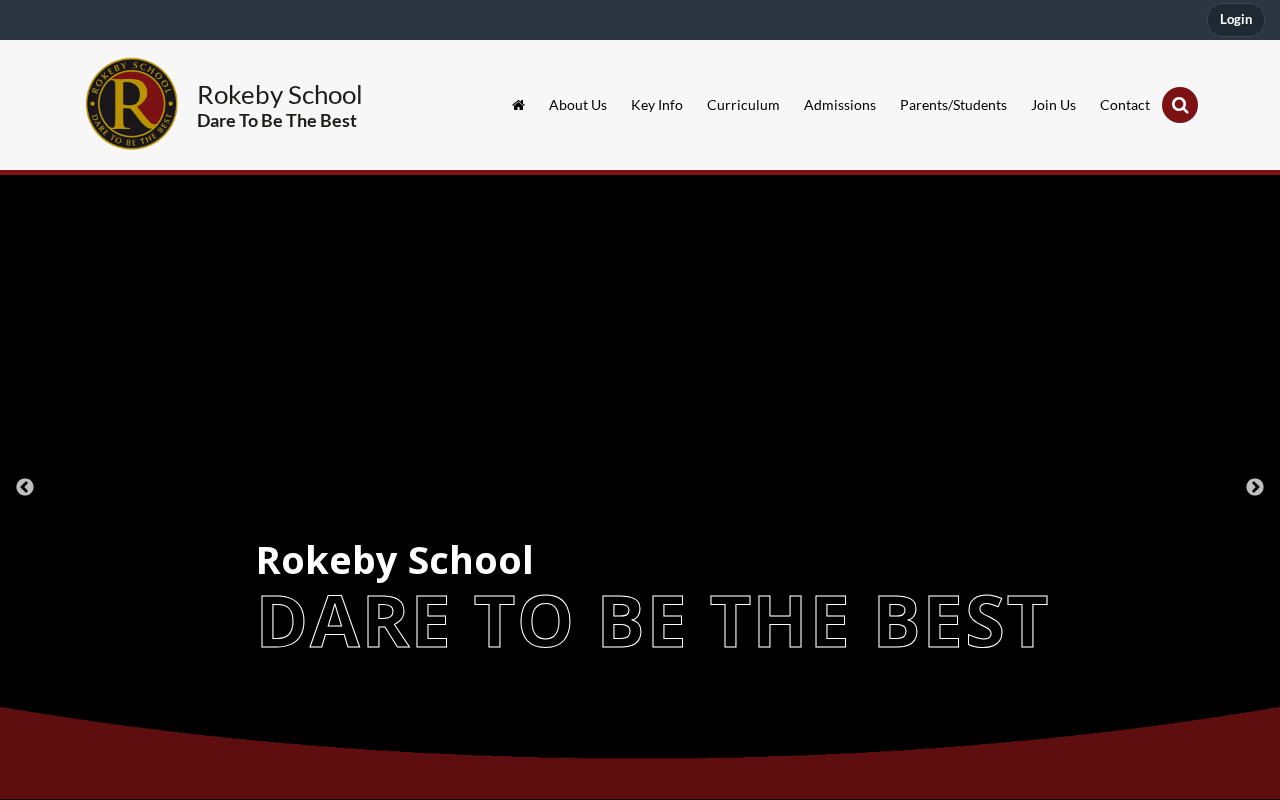Viewport: 1280px width, 800px height.
Task: Advance to the next slide arrow
Action: (x=1255, y=487)
